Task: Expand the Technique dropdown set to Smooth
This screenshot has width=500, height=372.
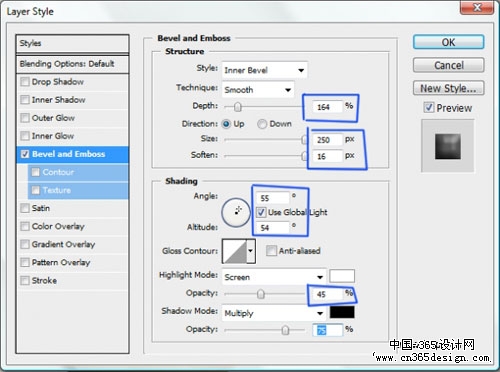Action: point(258,90)
